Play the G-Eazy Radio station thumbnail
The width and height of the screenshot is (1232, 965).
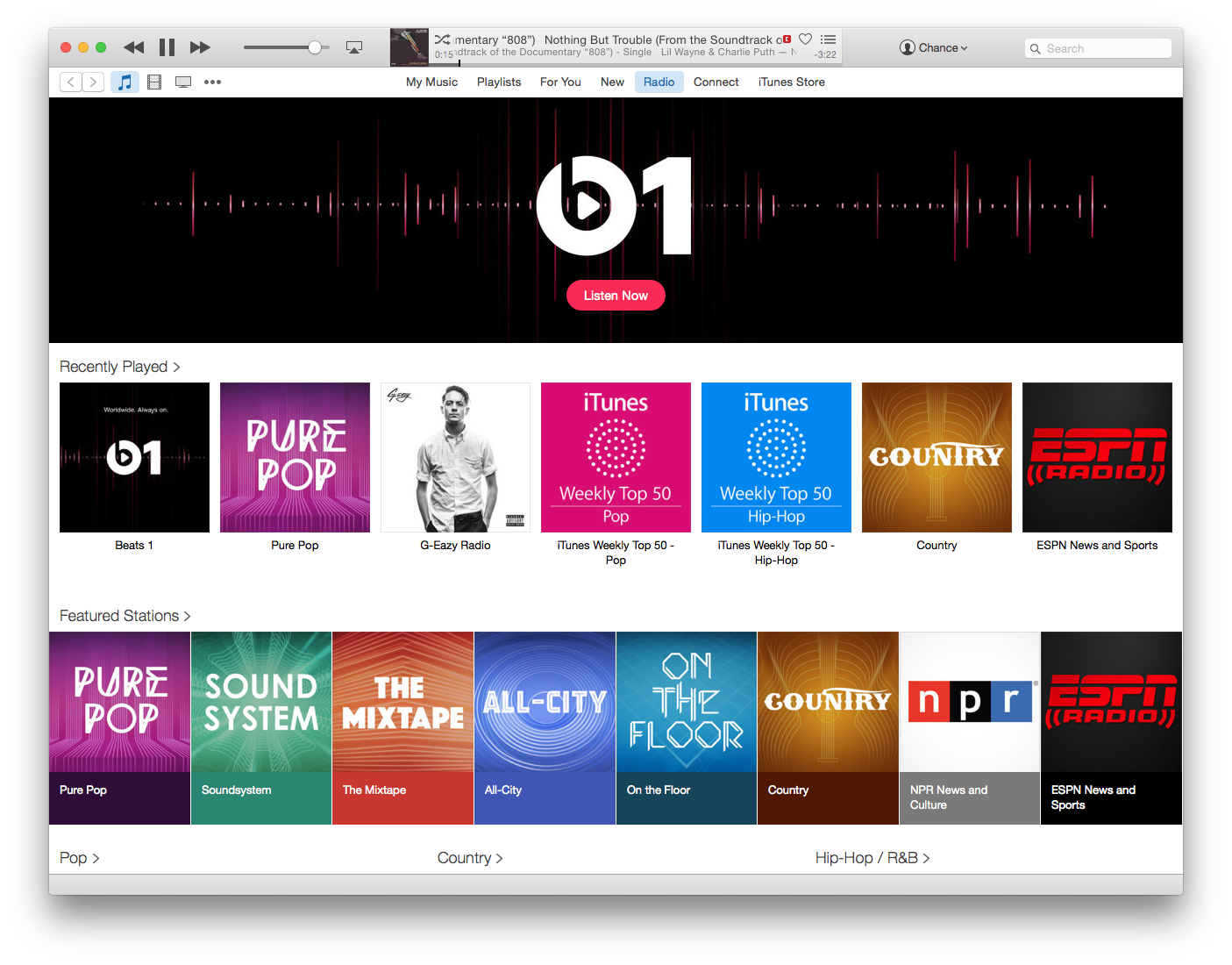click(455, 457)
